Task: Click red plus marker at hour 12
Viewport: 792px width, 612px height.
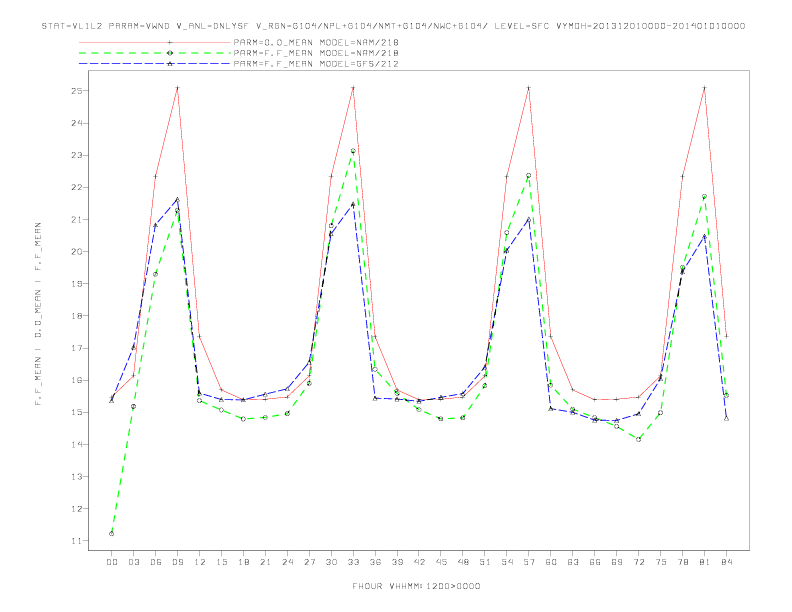Action: tap(200, 336)
